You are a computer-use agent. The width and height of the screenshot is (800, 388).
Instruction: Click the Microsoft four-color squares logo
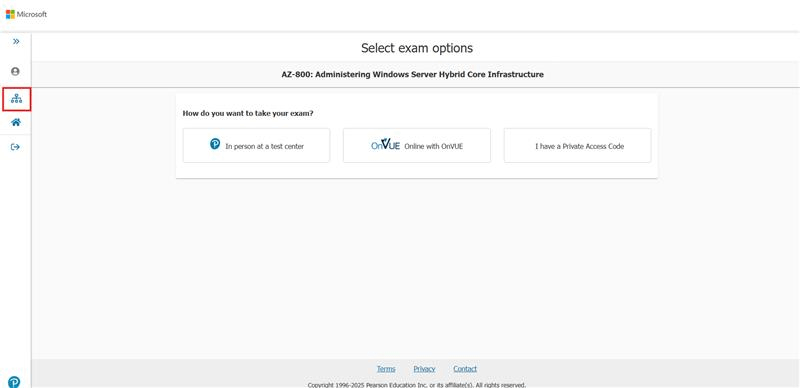click(x=10, y=14)
